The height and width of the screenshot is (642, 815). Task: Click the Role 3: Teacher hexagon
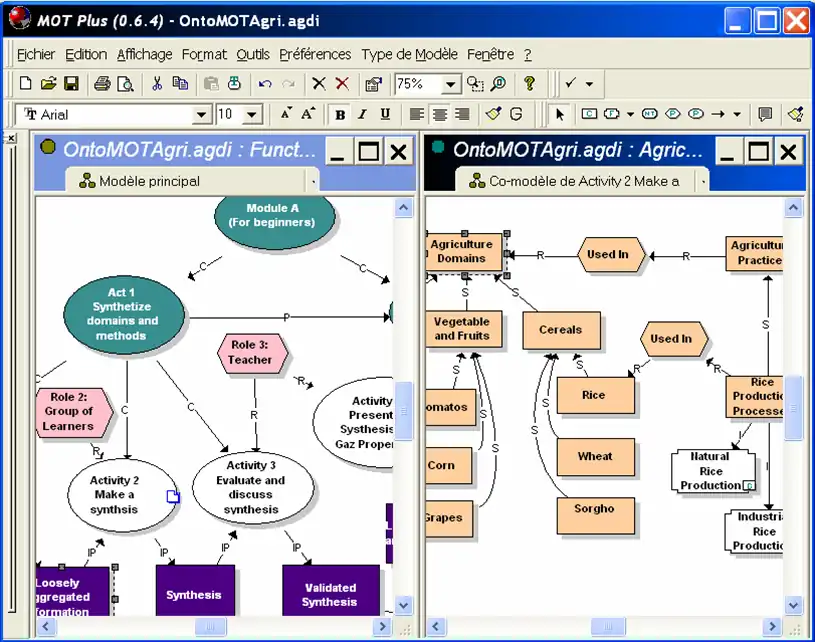(250, 352)
